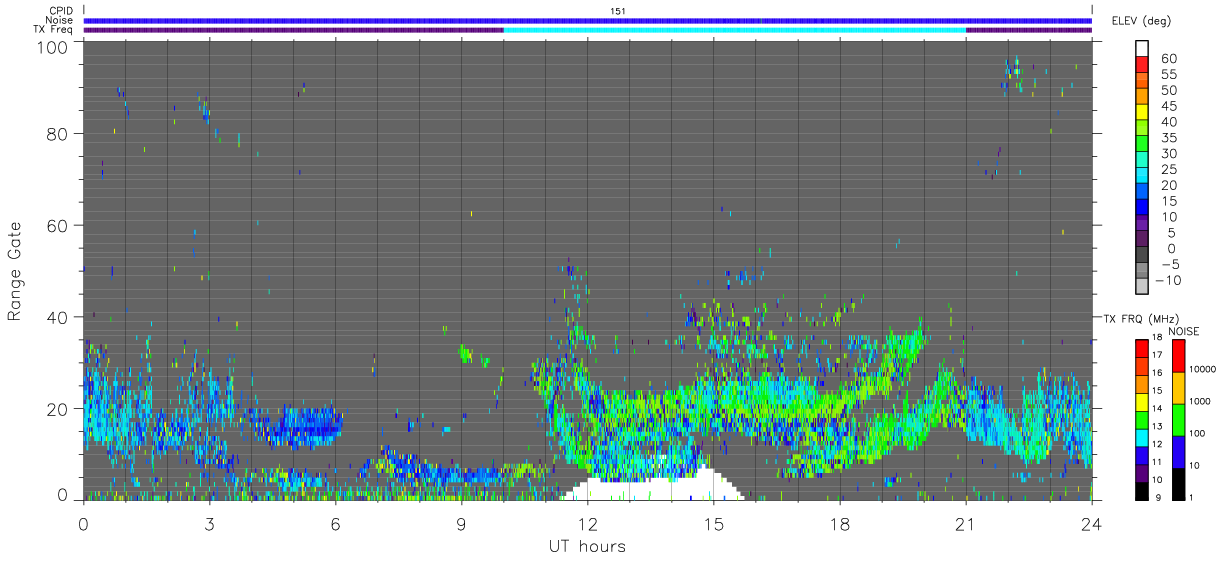
Task: Click the blue ELEV swatch between 10 and 15
Action: point(1142,208)
